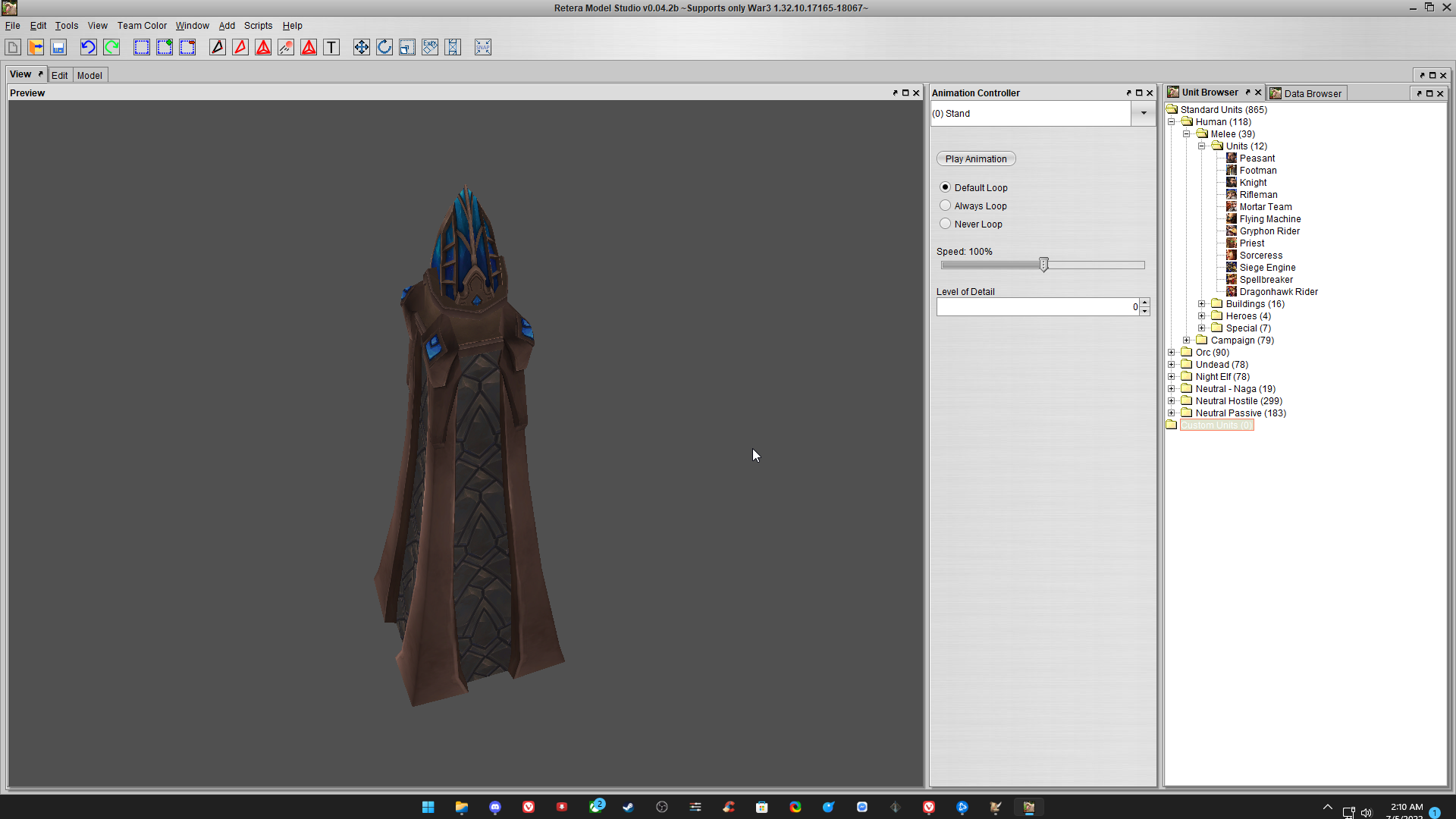Choose the remove-from-selection rectangle tool
1456x819 pixels.
point(187,47)
